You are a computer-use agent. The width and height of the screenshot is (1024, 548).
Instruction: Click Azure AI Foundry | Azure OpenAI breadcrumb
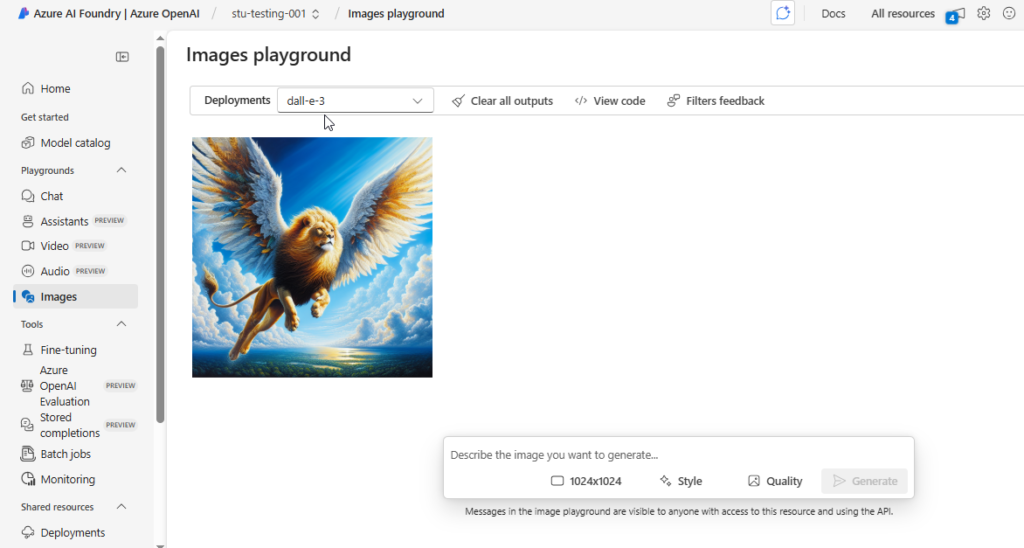(x=116, y=14)
